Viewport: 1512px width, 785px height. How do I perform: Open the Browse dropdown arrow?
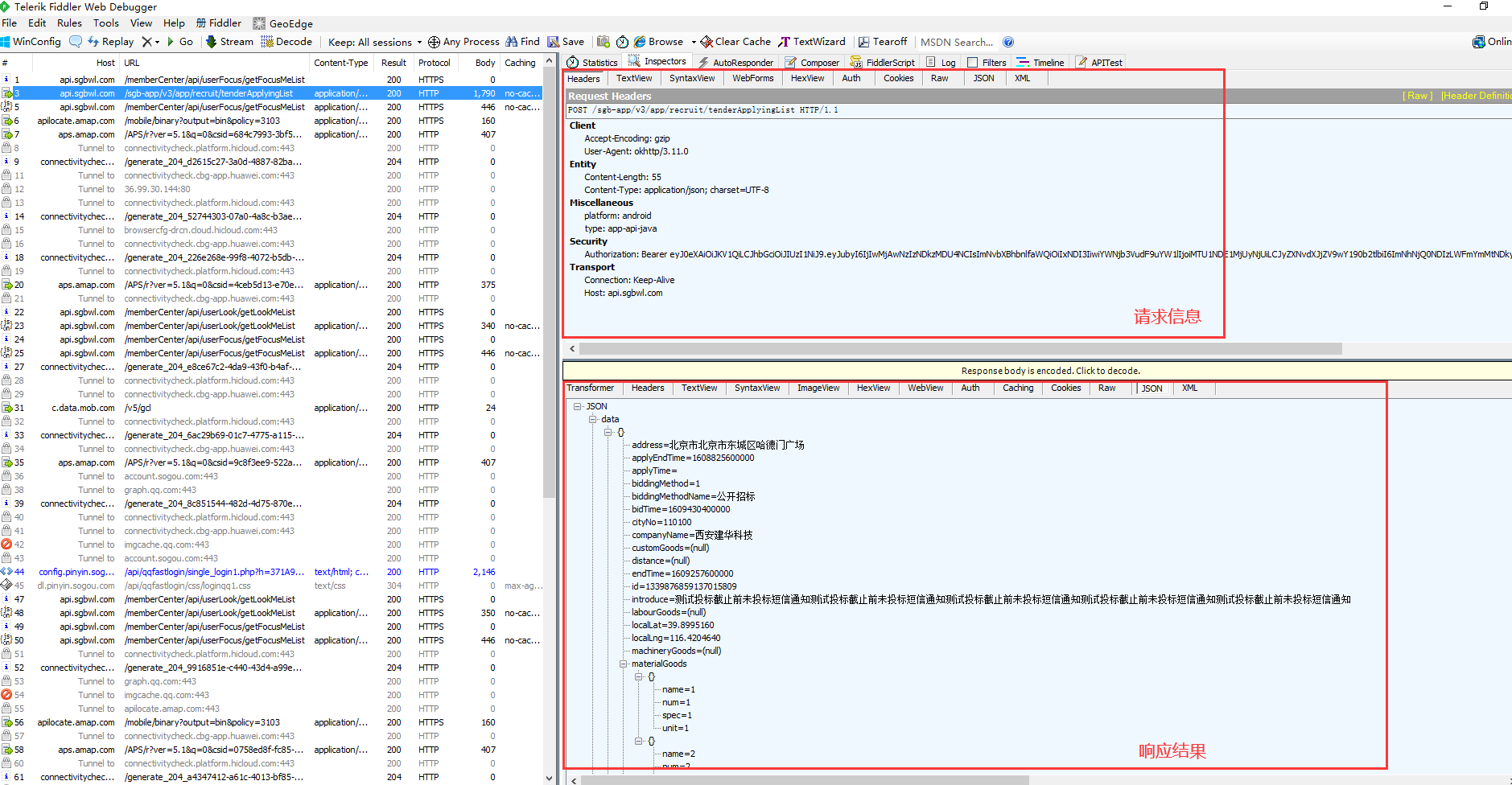[x=693, y=42]
